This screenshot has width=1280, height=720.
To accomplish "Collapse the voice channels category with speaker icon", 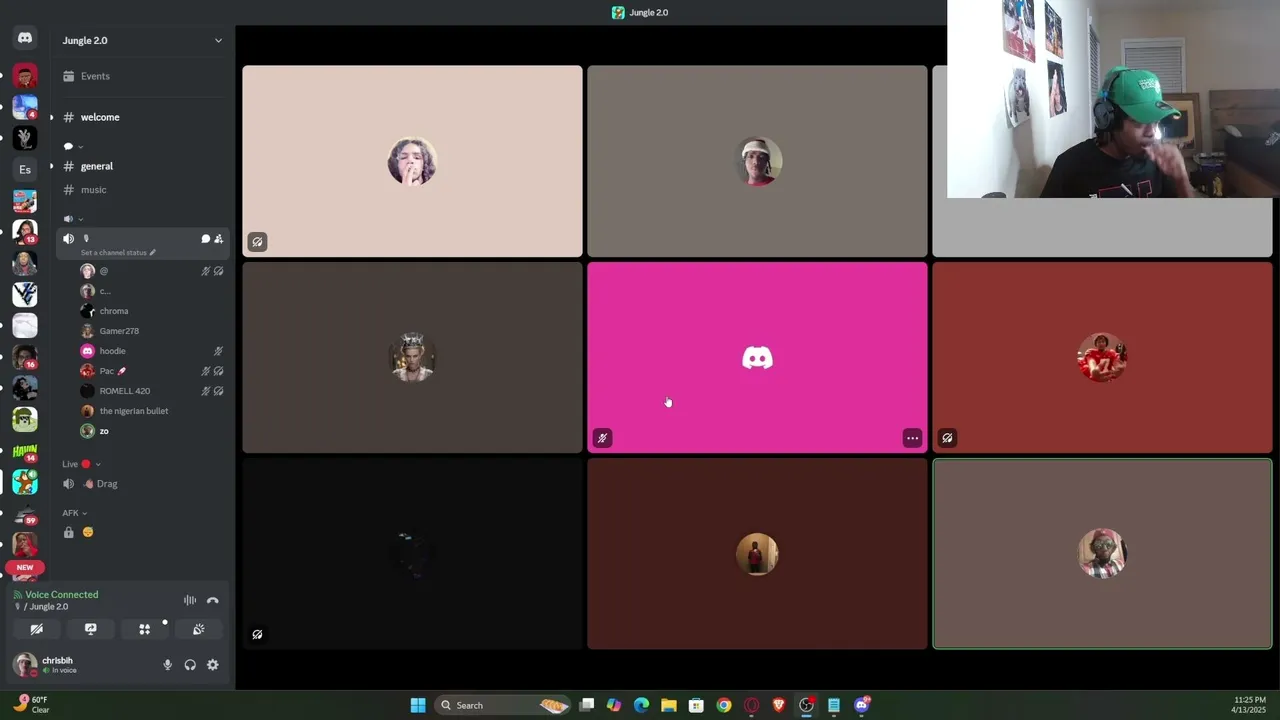I will pos(73,219).
